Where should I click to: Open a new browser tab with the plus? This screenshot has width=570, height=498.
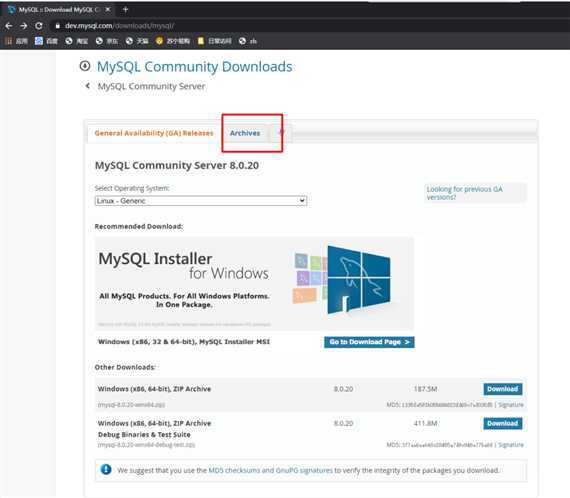pyautogui.click(x=125, y=9)
